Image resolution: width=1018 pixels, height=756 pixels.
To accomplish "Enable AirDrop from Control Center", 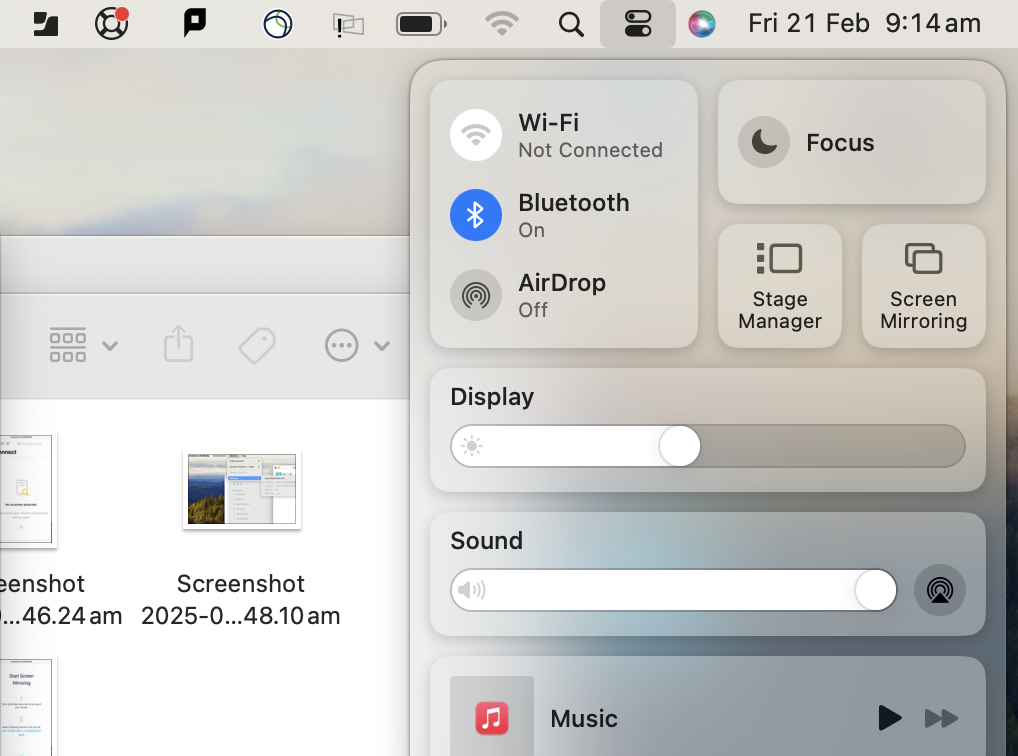I will pos(476,295).
